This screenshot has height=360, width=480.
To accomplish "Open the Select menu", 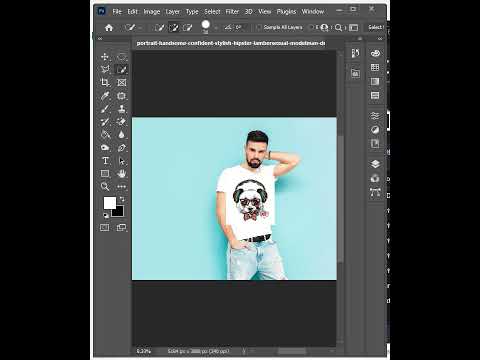I will click(x=212, y=12).
